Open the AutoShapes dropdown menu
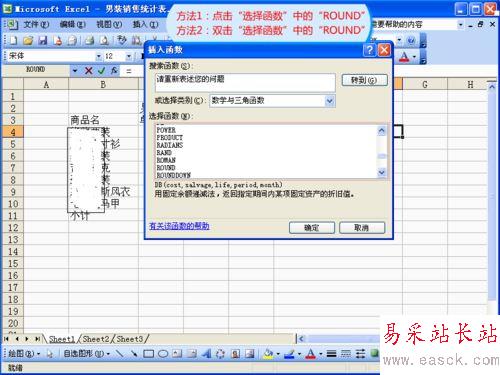Image resolution: width=500 pixels, height=375 pixels. click(87, 354)
